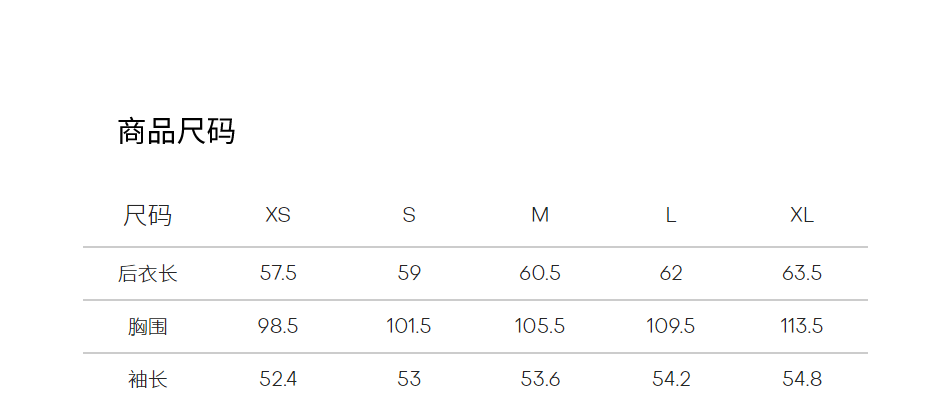Select the S size column header
The width and height of the screenshot is (950, 405).
(x=409, y=215)
